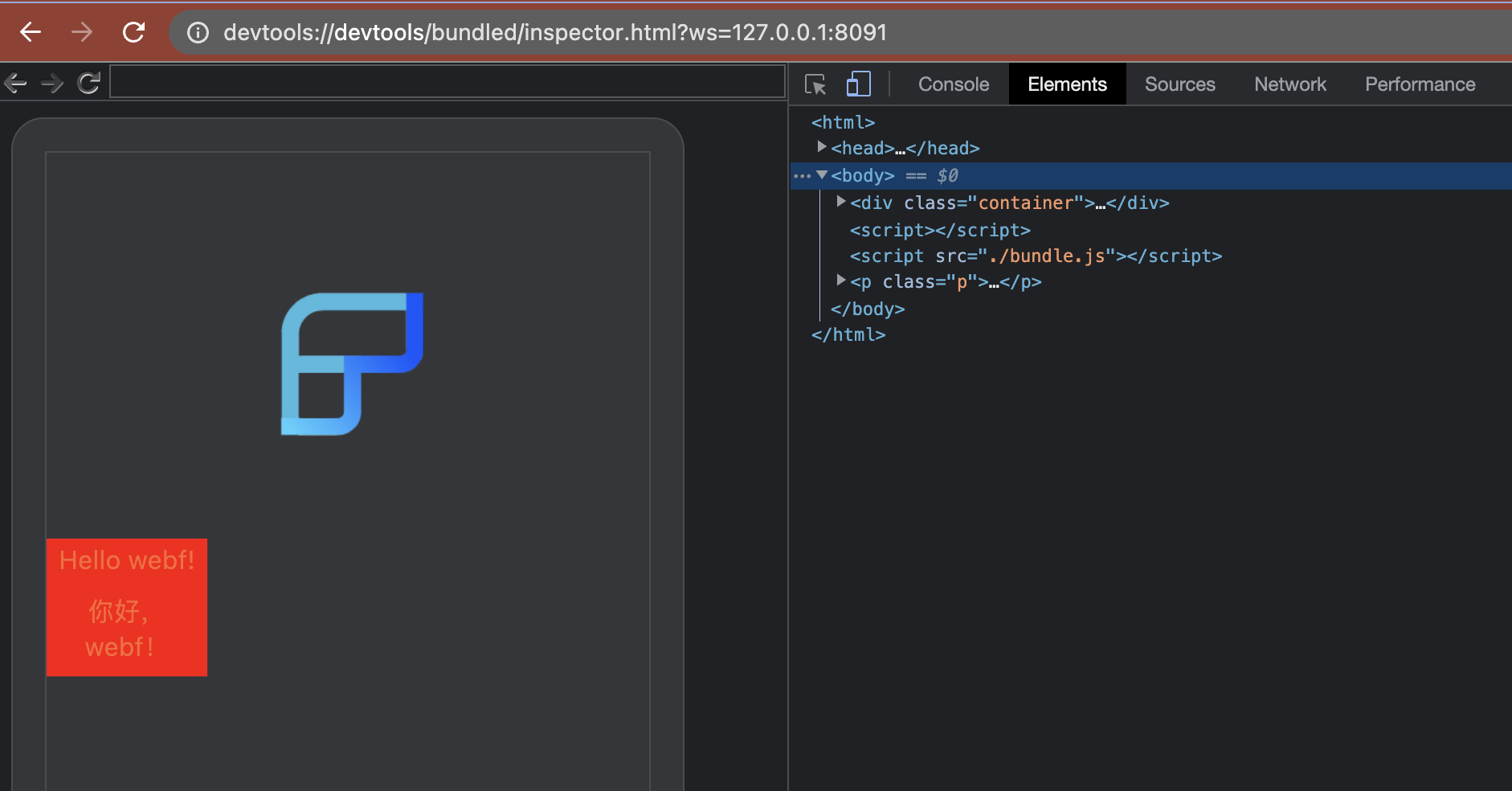Image resolution: width=1512 pixels, height=791 pixels.
Task: Open the Sources tab
Action: tap(1179, 84)
